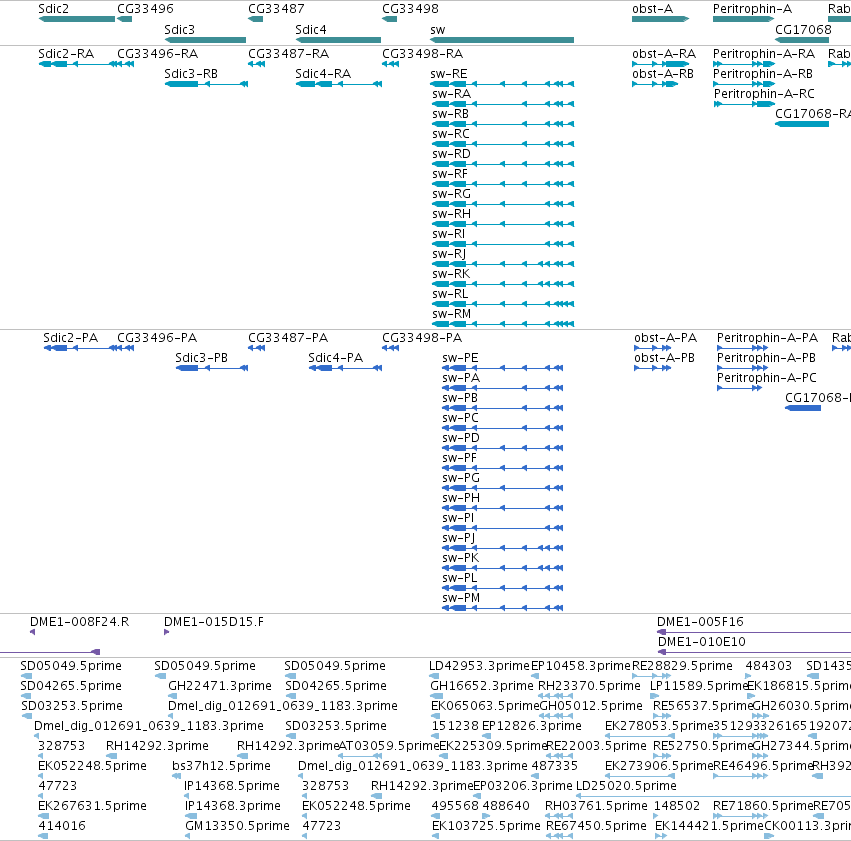This screenshot has height=841, width=851.
Task: Click the sw-RD transcript label
Action: [x=452, y=154]
